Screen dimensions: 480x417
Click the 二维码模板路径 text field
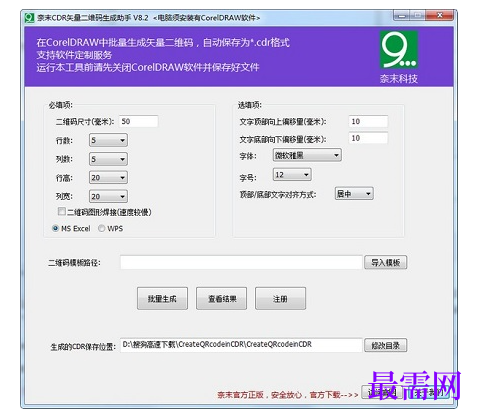point(241,262)
